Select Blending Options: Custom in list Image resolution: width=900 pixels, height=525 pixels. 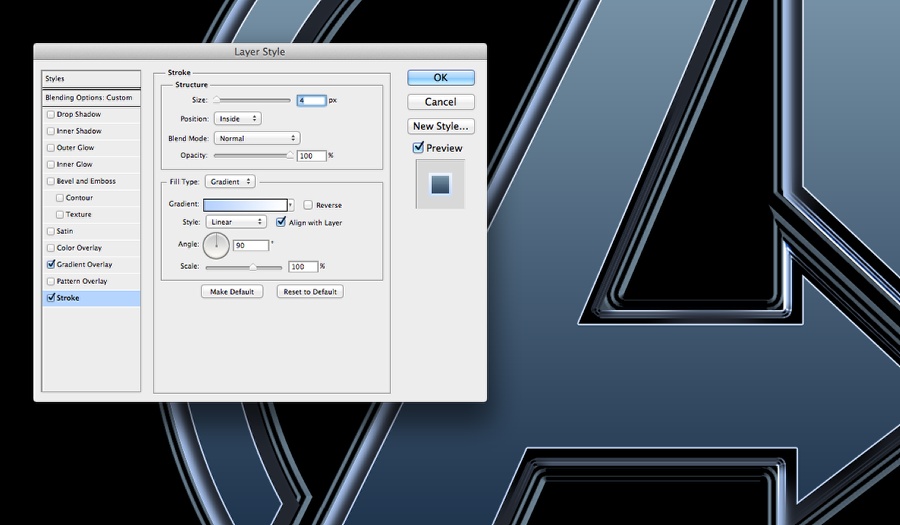[90, 98]
